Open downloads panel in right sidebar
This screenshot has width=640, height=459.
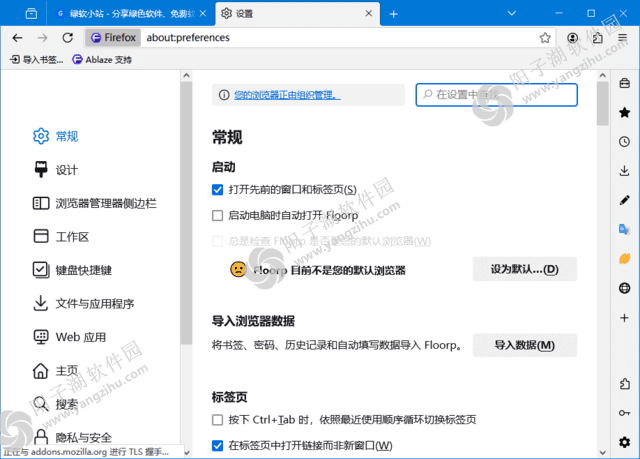click(624, 171)
